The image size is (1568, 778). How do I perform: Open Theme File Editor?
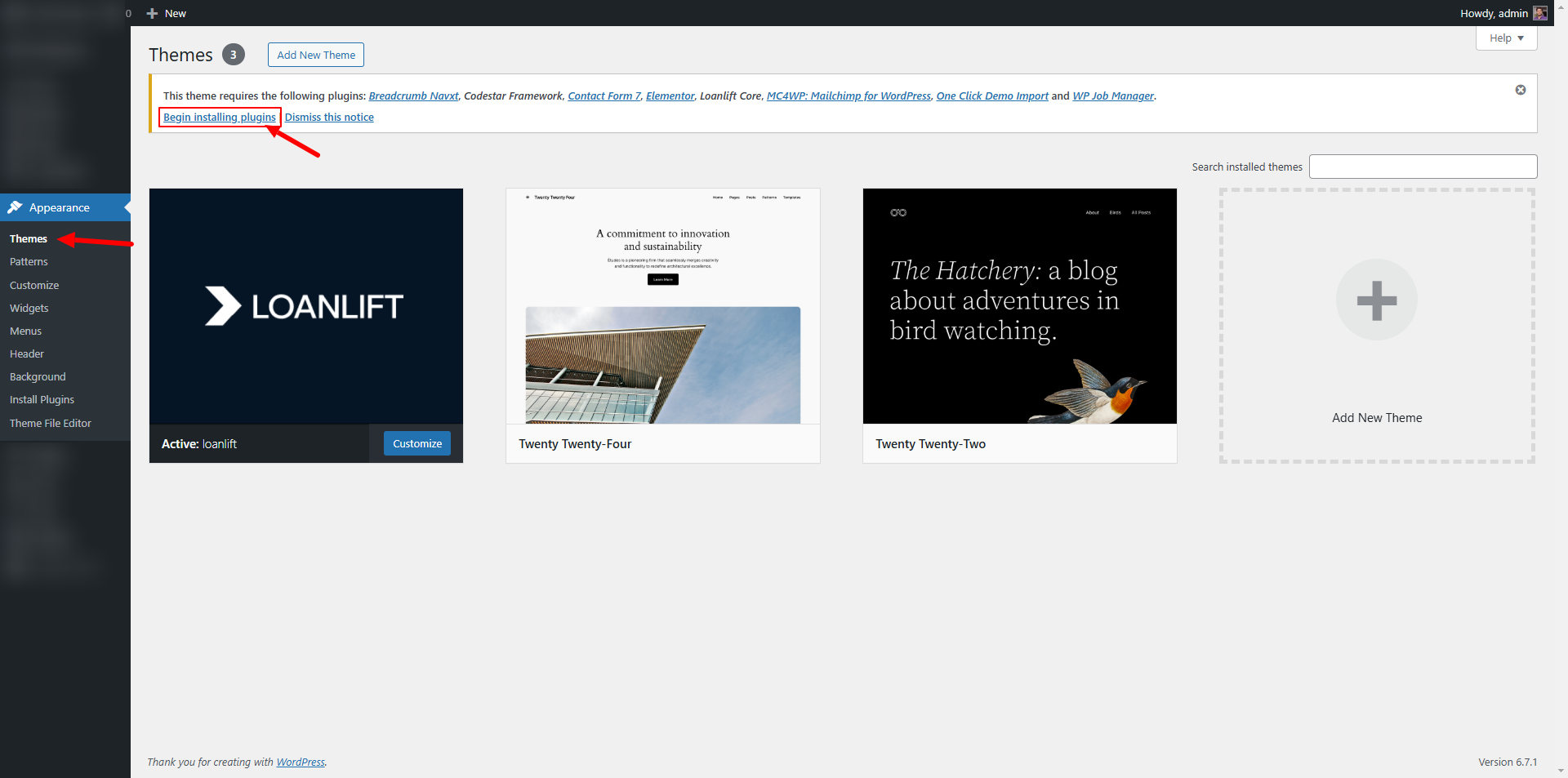point(51,423)
